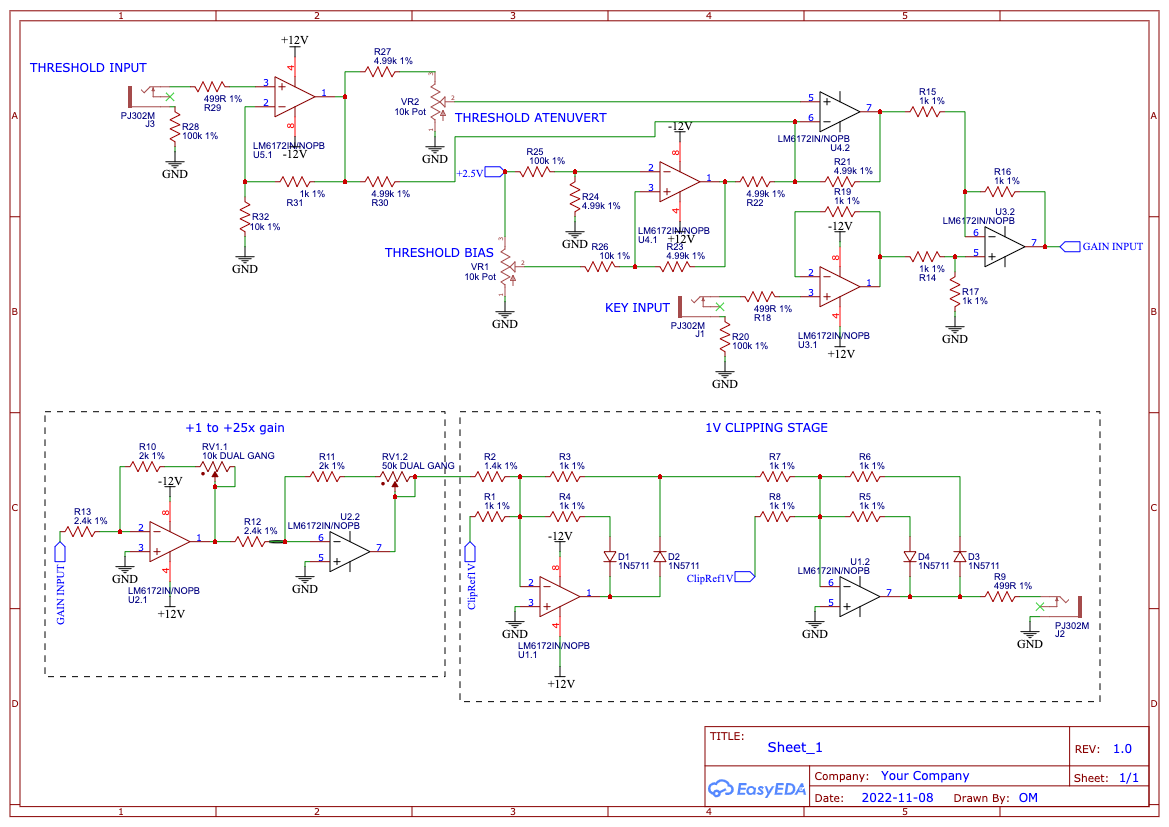Select the 'THRESHOLD INPUT' label

coord(88,67)
